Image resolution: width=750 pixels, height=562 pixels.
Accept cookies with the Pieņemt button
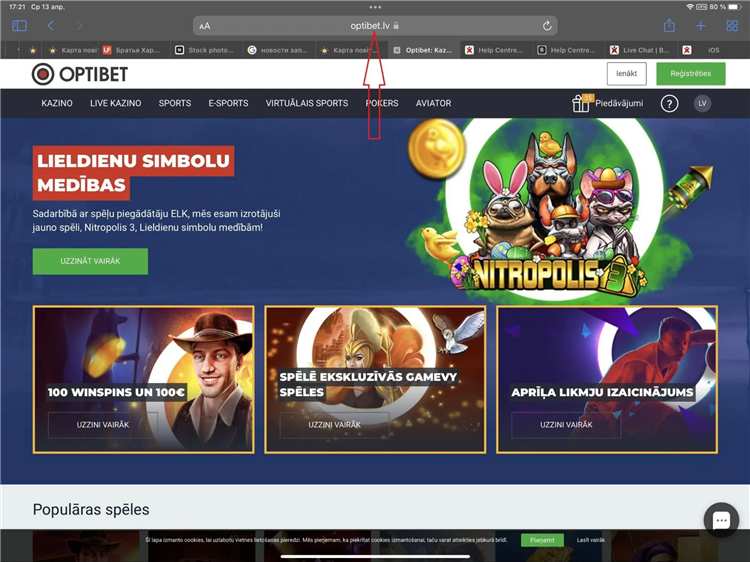pos(542,540)
